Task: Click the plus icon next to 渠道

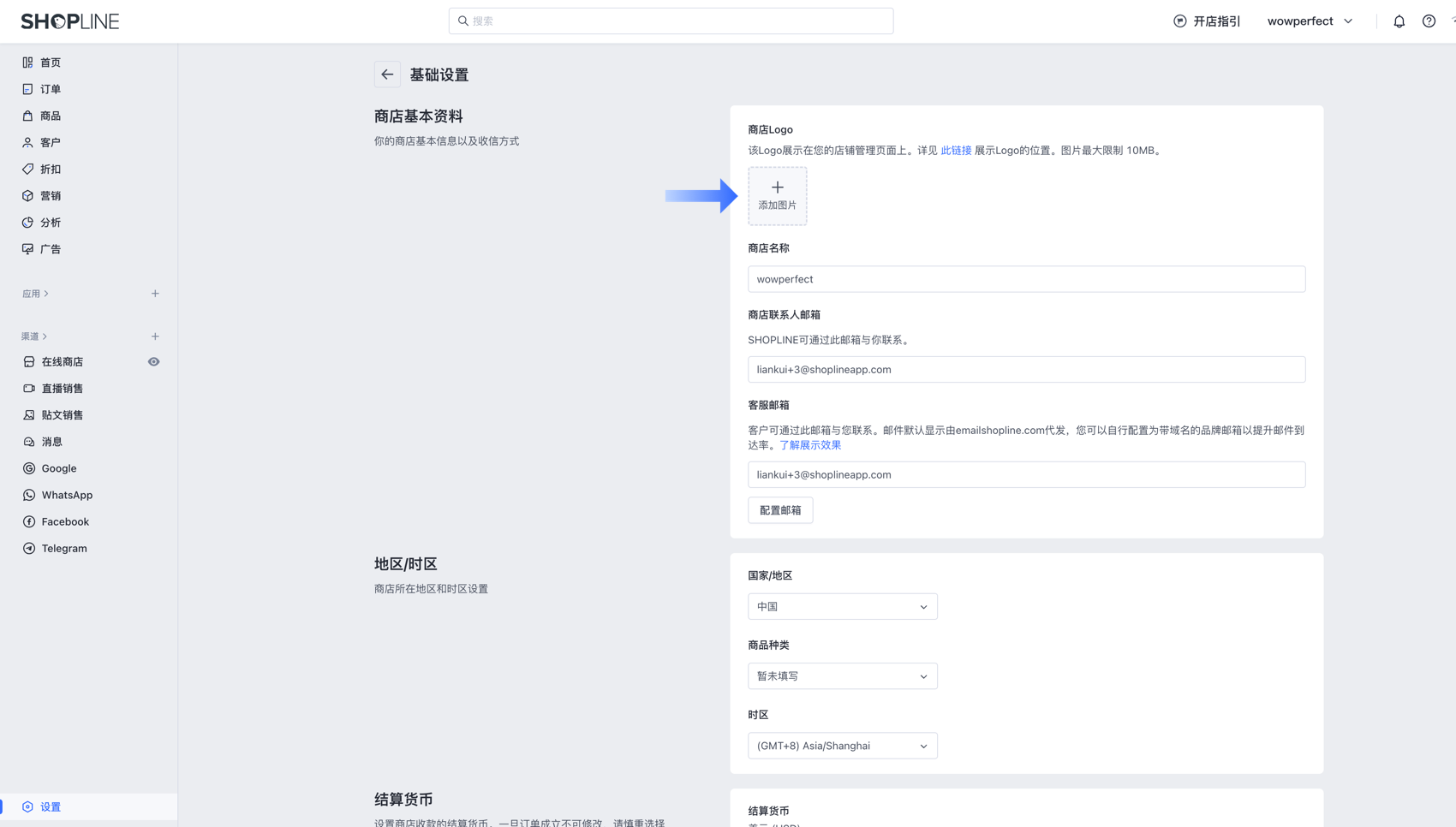Action: (155, 336)
